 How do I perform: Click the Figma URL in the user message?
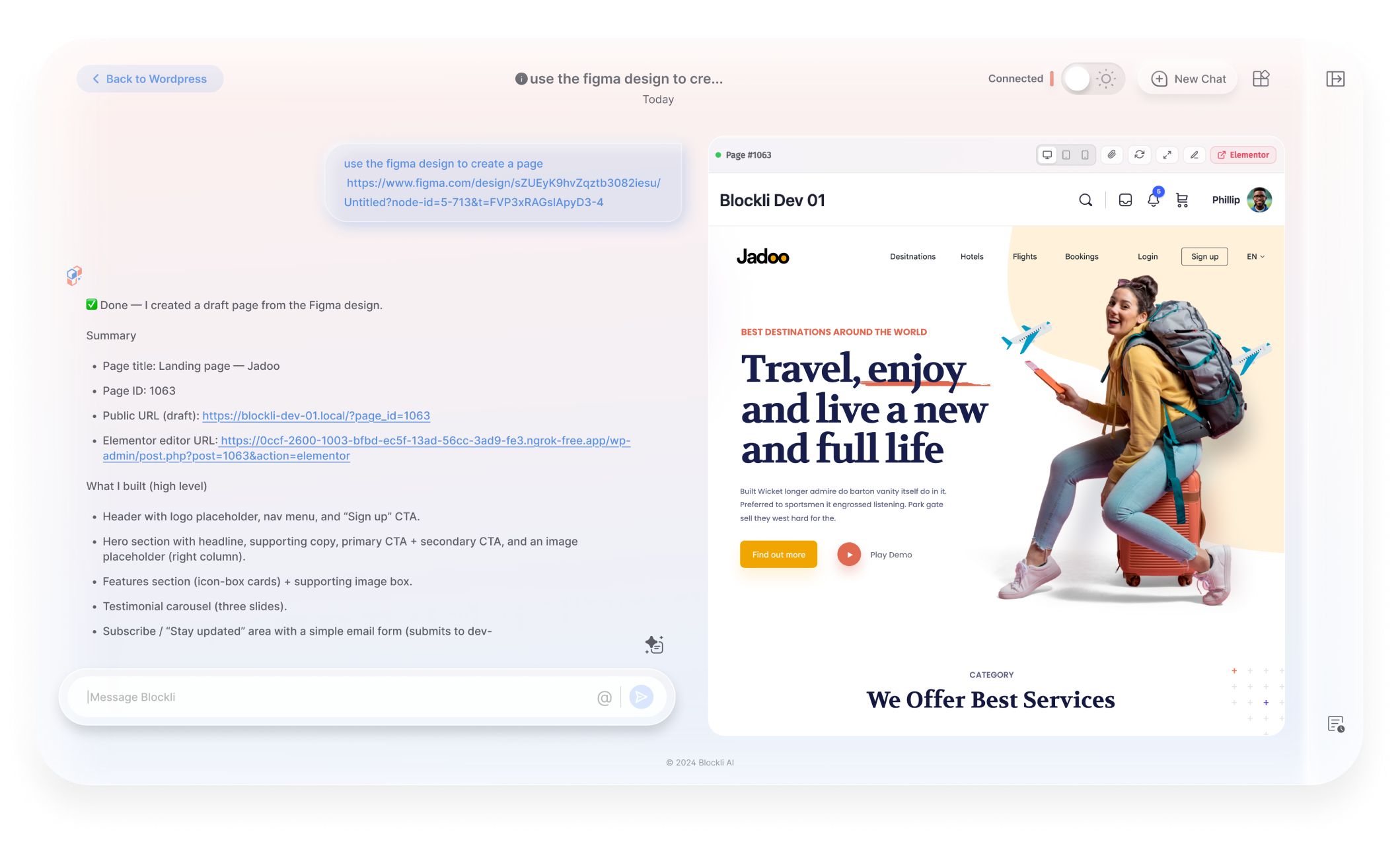502,193
